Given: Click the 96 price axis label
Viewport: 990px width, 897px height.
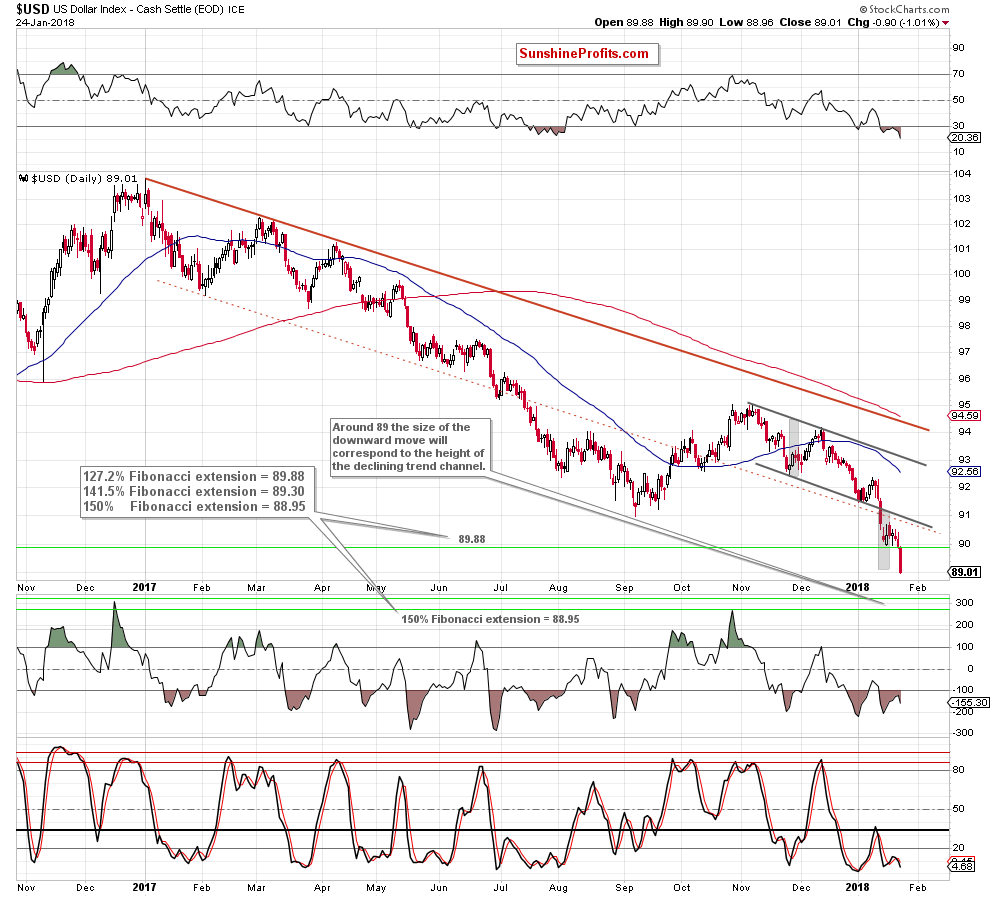Looking at the screenshot, I should pos(964,379).
